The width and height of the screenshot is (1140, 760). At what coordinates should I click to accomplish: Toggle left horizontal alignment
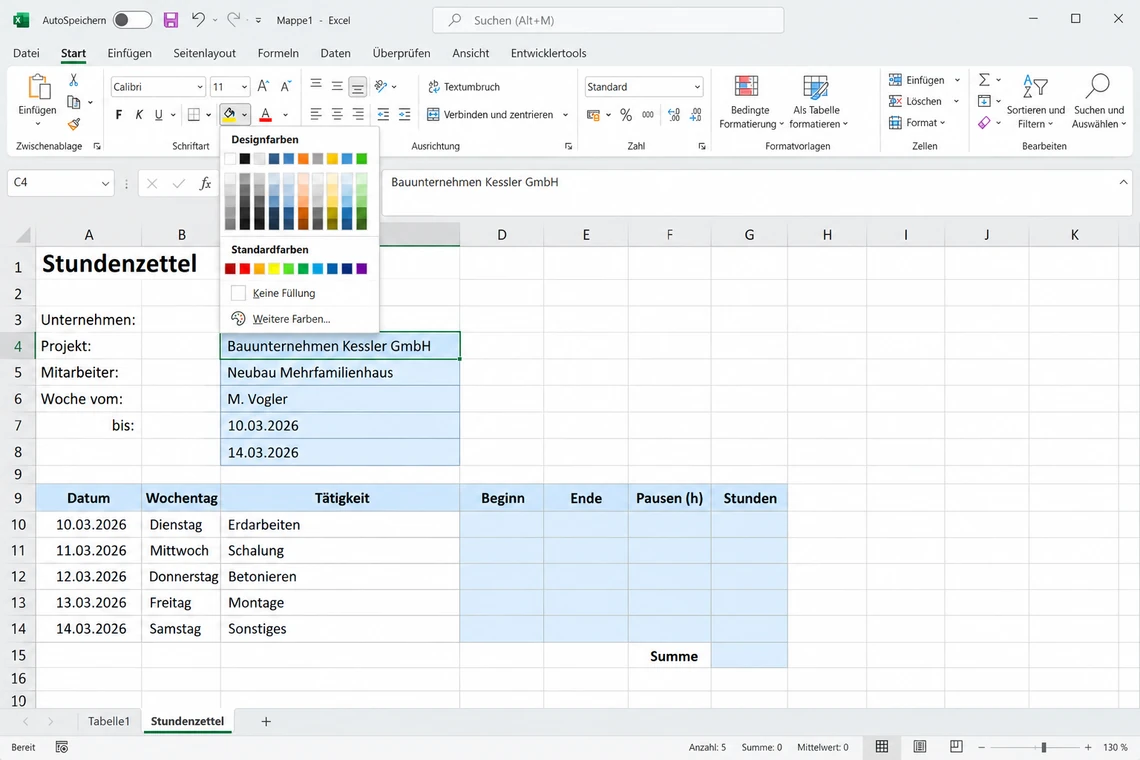coord(316,114)
